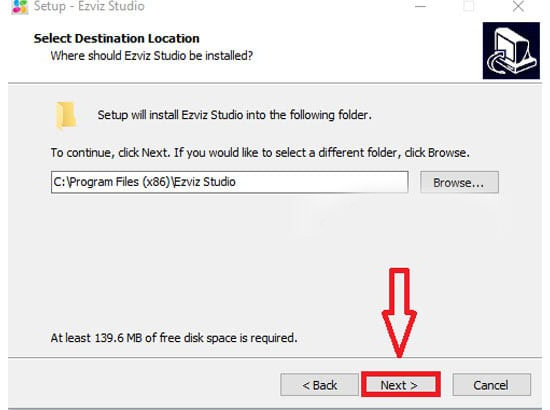Viewport: 550px width, 410px height.
Task: Click the red arrow annotation graphic
Action: (x=400, y=312)
